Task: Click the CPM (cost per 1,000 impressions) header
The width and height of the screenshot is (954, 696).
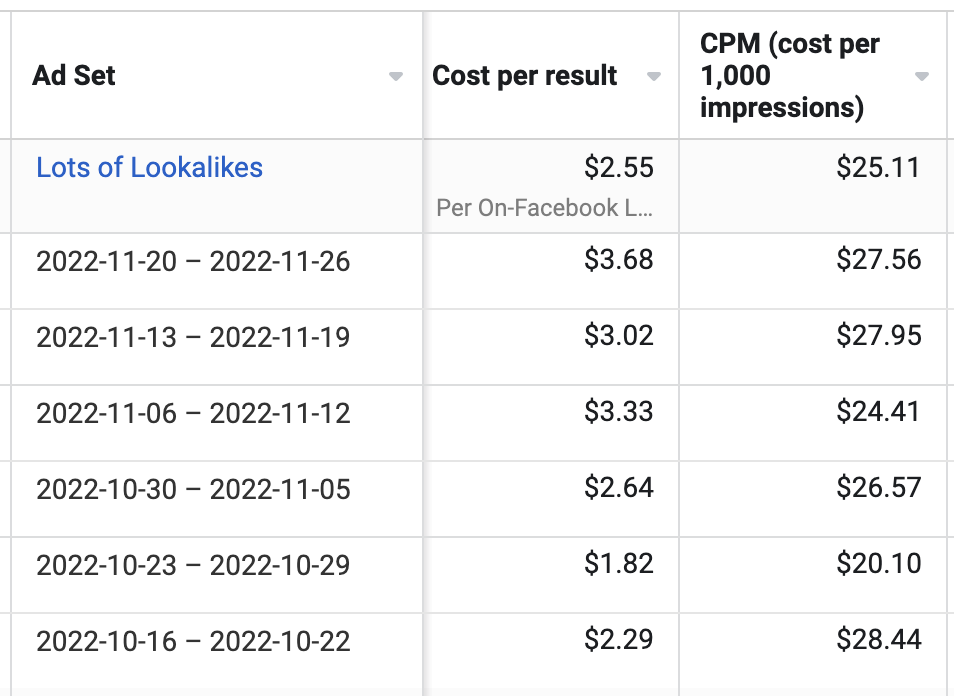Action: tap(790, 75)
